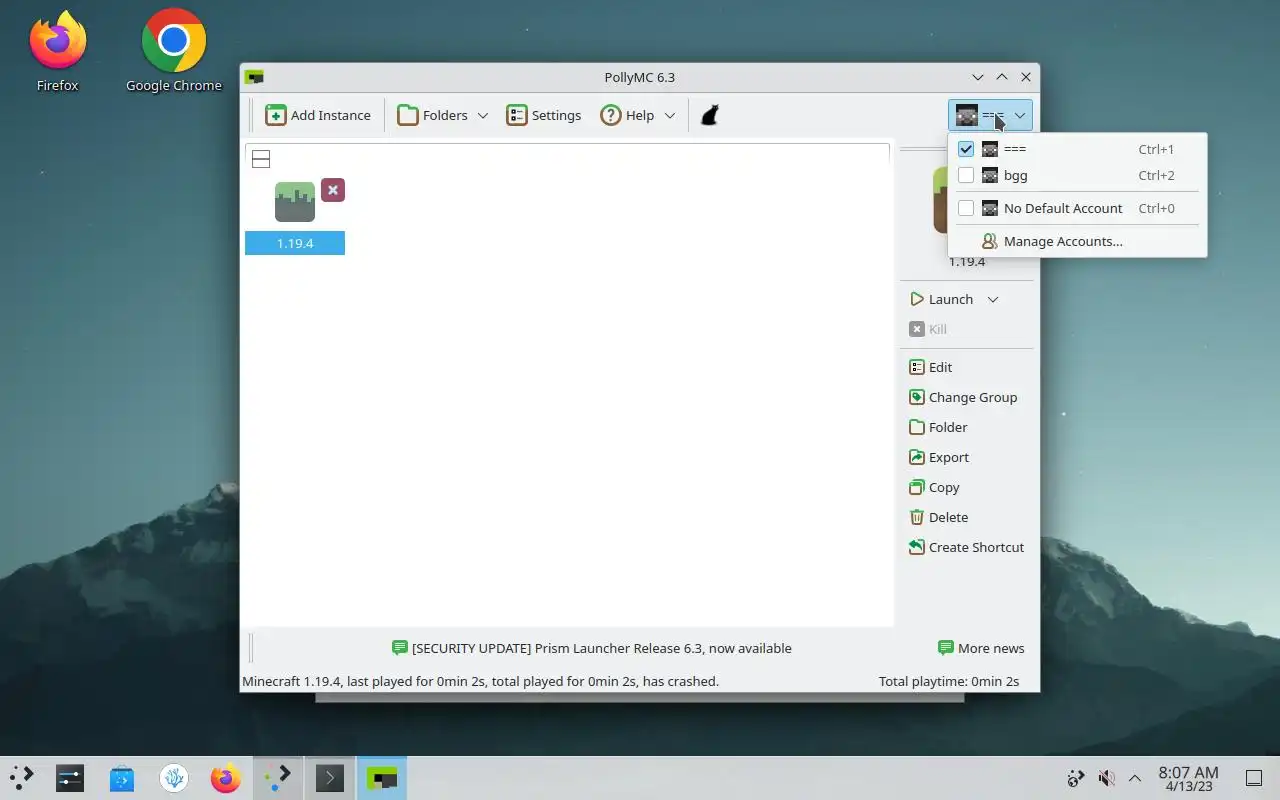Click the Add Instance button
Image resolution: width=1280 pixels, height=800 pixels.
click(x=318, y=115)
